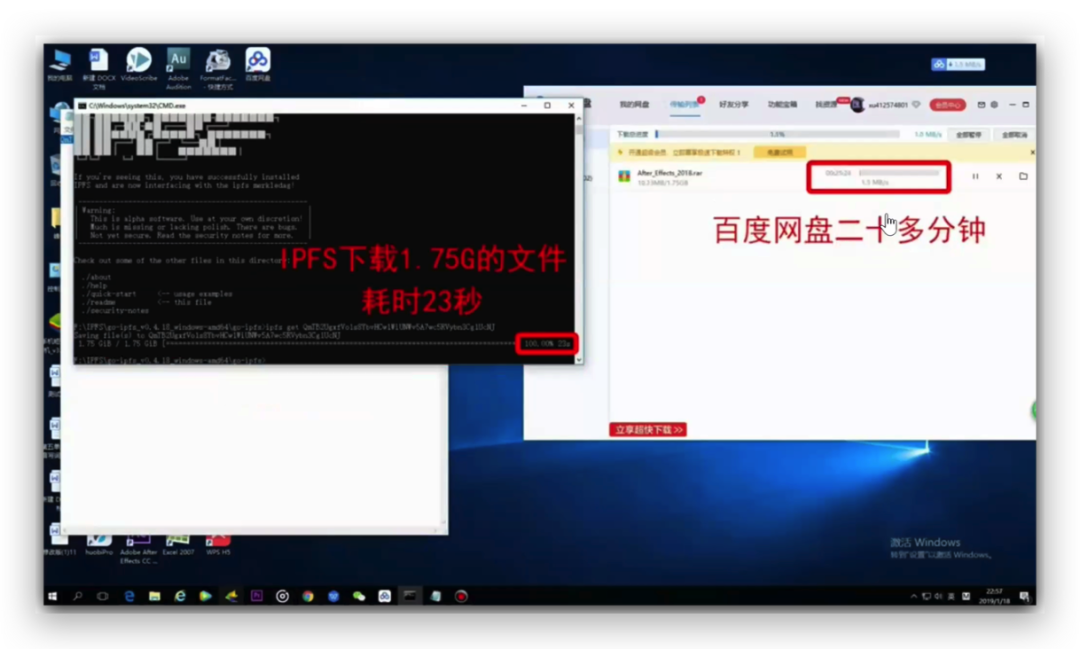Open the huobiPro desktop shortcut

99,545
